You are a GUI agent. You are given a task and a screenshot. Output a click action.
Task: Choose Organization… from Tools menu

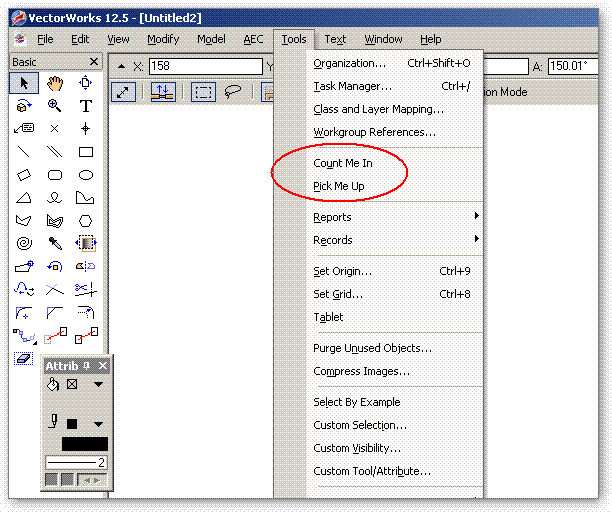395,63
